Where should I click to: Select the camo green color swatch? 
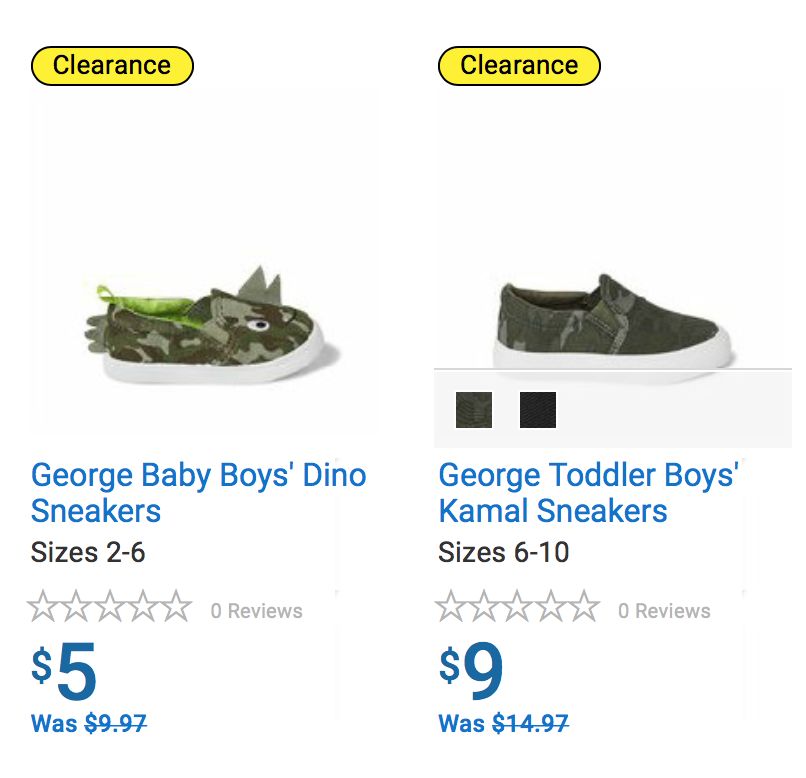pyautogui.click(x=474, y=410)
